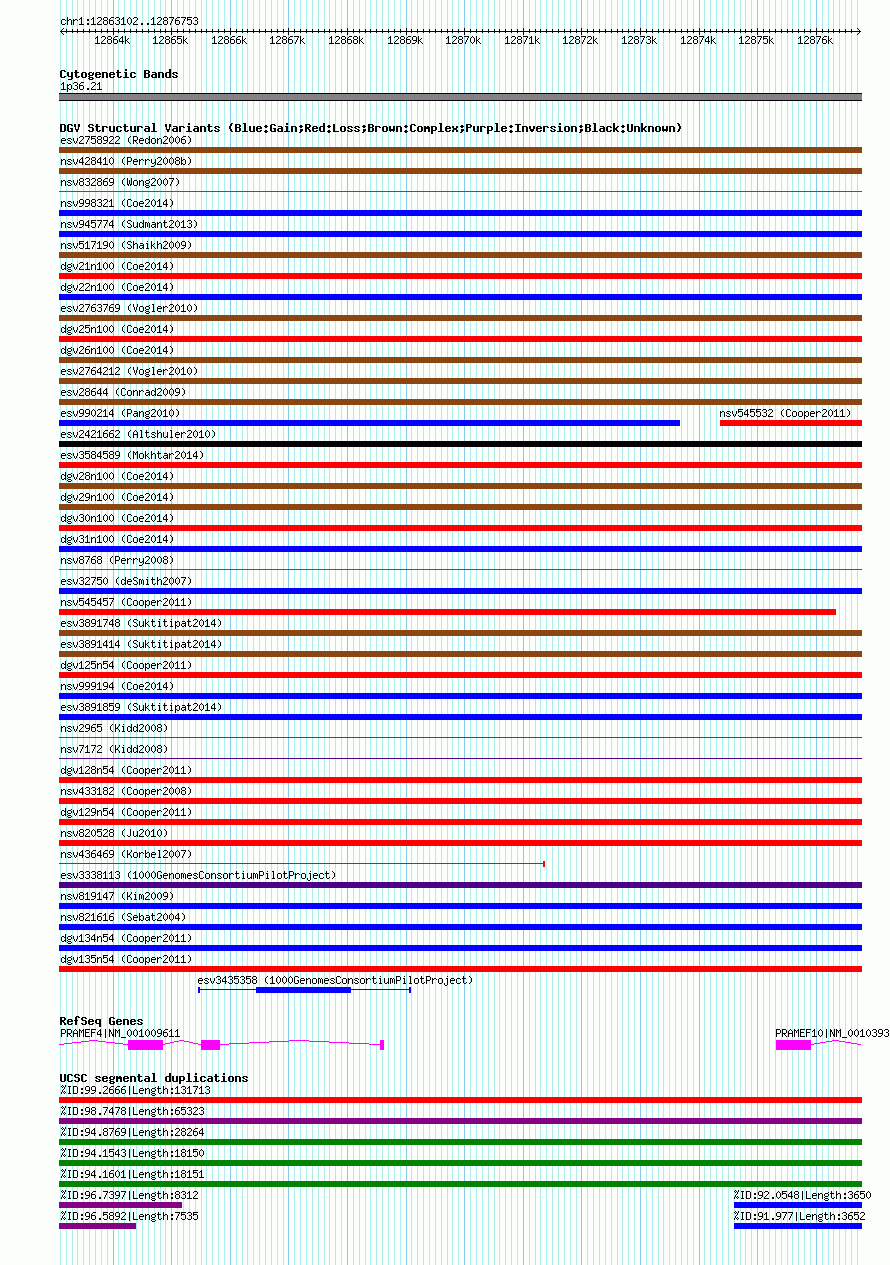Select the nsv436469 (Korbel2007) label
Image resolution: width=890 pixels, height=1265 pixels.
tap(126, 854)
